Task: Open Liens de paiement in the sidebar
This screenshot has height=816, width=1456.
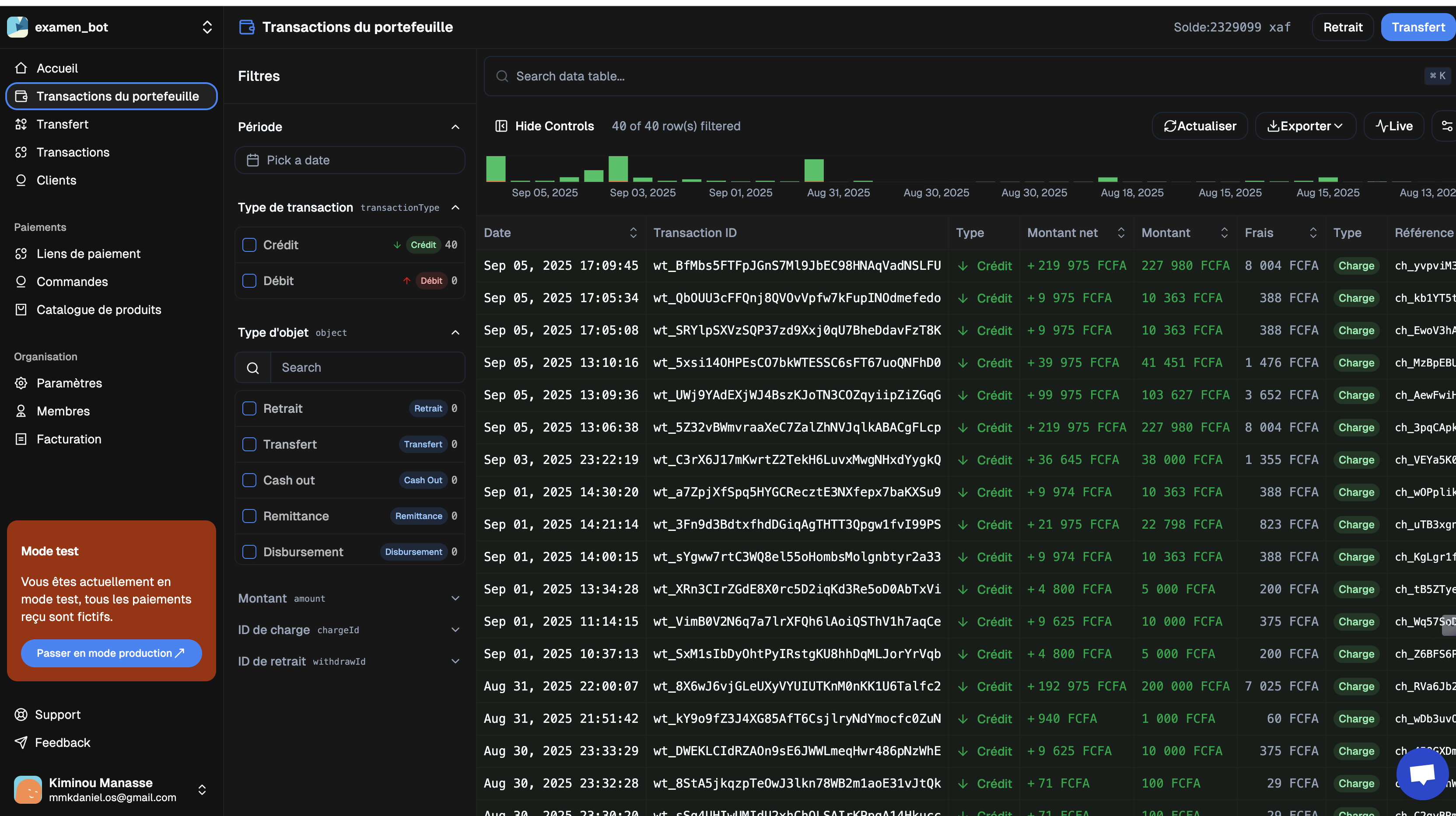Action: coord(88,254)
